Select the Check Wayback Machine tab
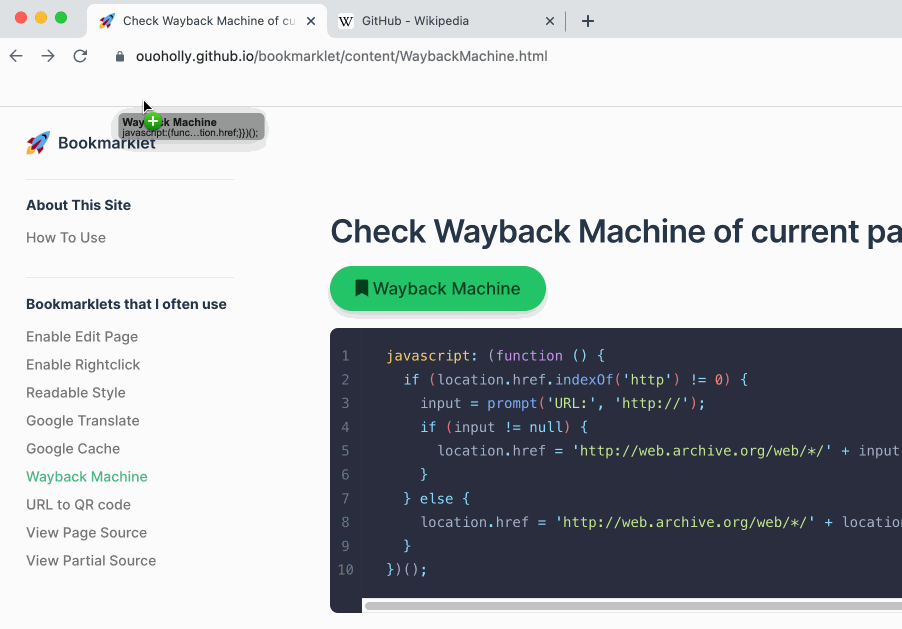902x629 pixels. click(x=200, y=20)
